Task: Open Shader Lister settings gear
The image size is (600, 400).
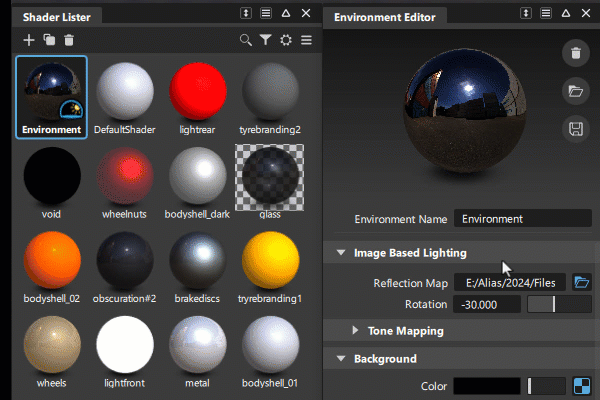Action: pyautogui.click(x=286, y=40)
